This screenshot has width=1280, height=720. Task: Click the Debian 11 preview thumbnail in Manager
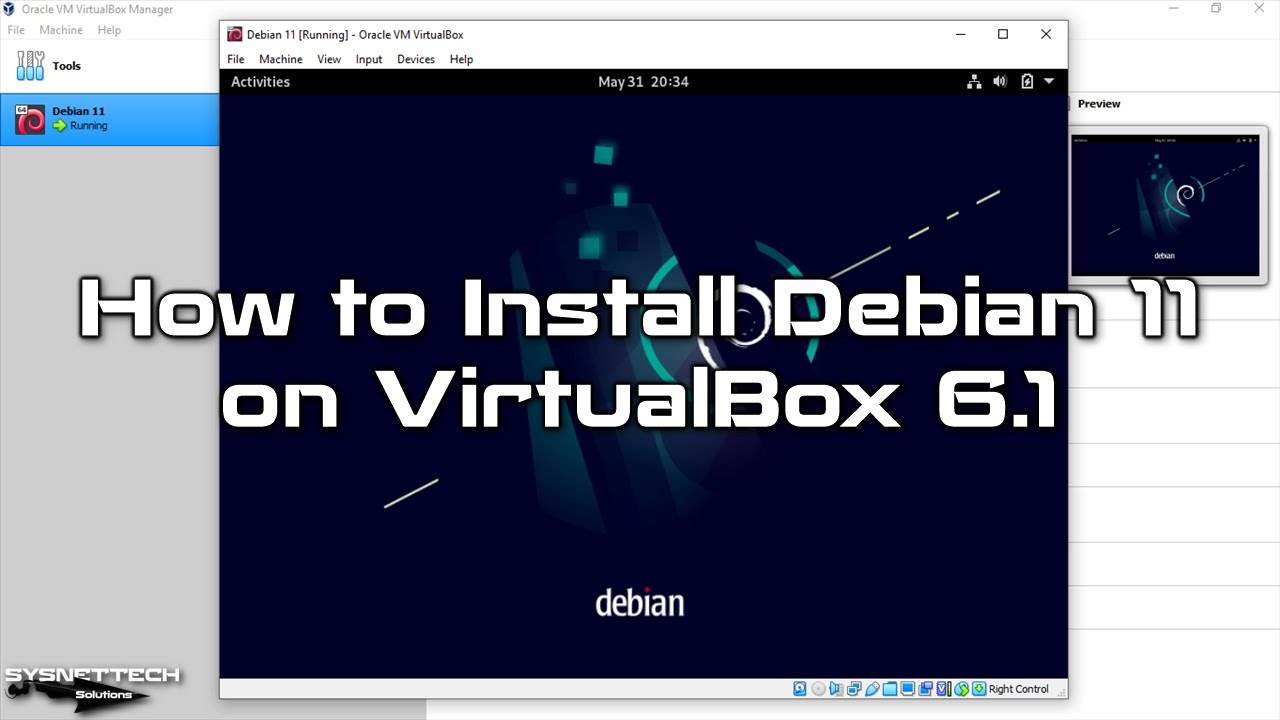tap(1165, 205)
